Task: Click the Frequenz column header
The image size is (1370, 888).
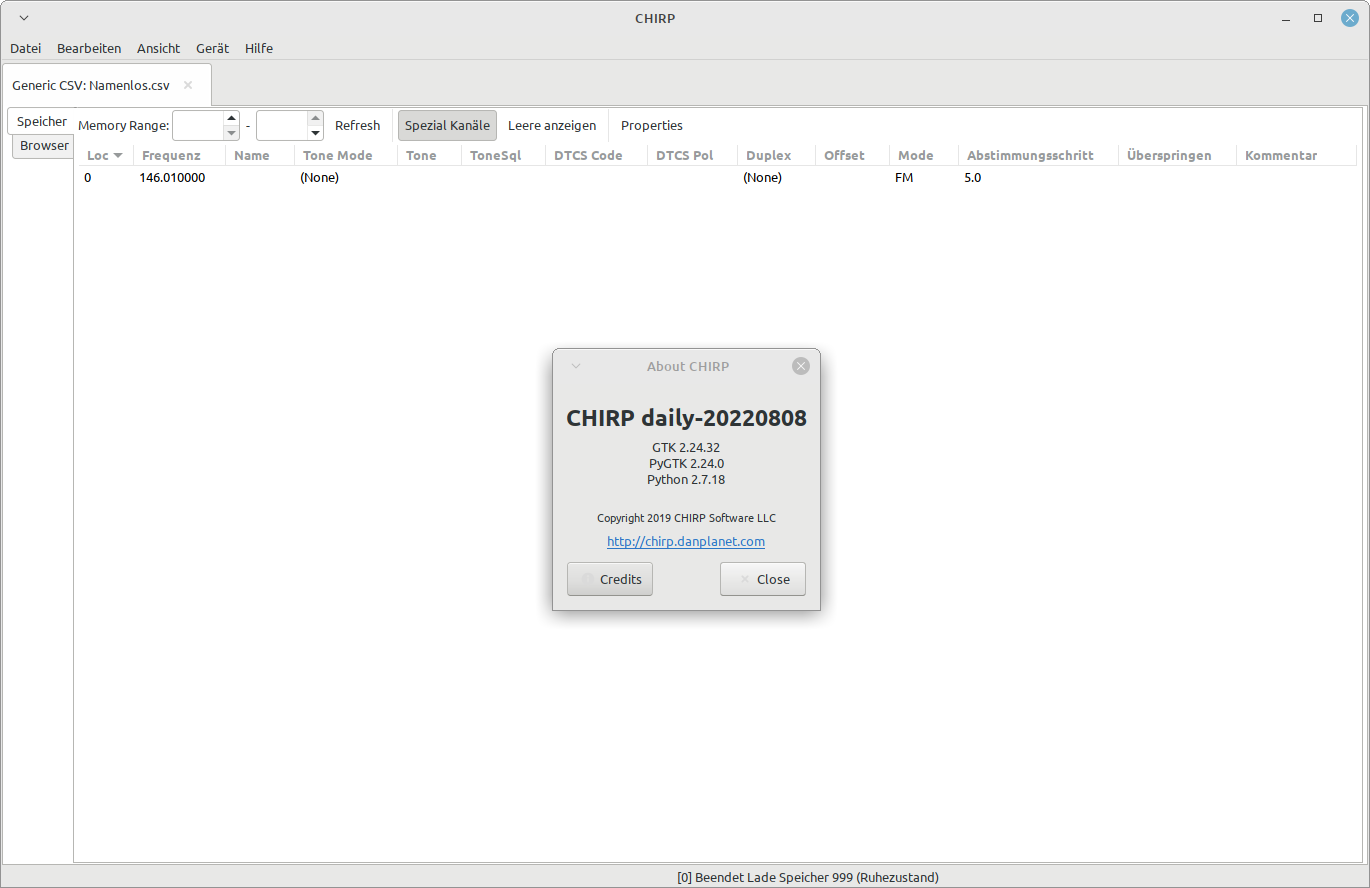Action: tap(180, 155)
